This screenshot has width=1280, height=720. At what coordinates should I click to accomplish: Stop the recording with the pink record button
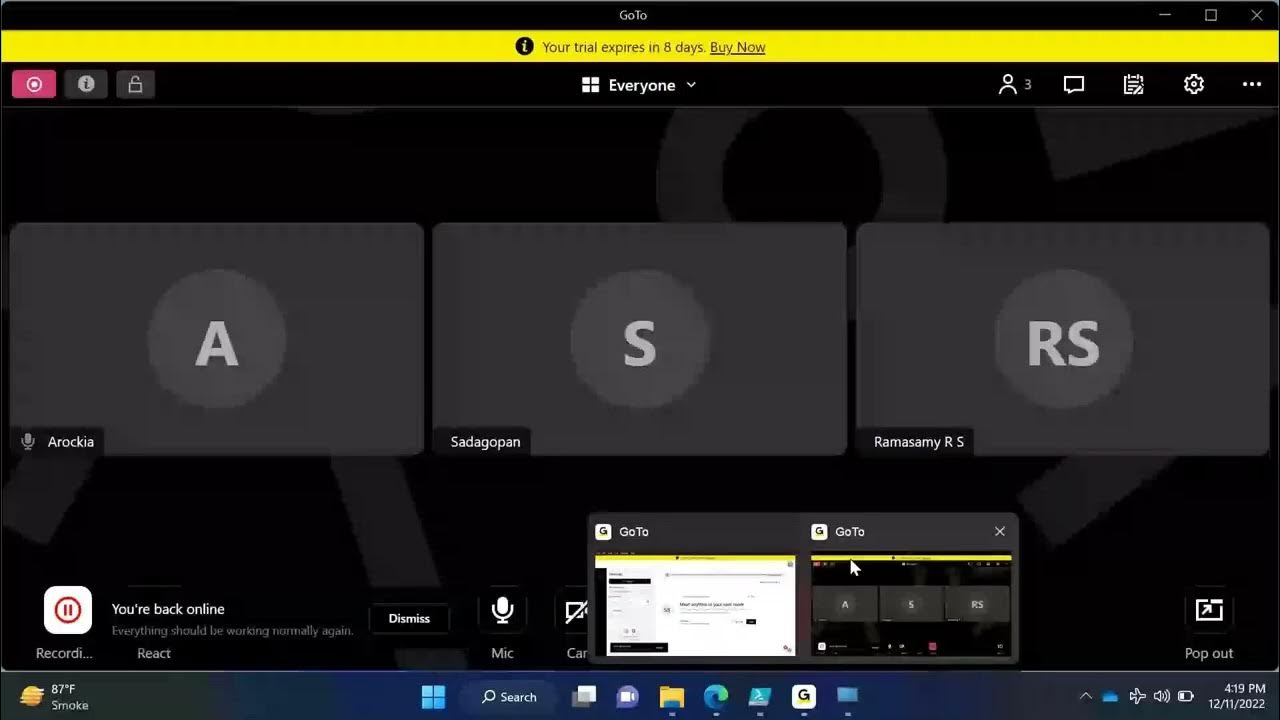click(x=34, y=85)
